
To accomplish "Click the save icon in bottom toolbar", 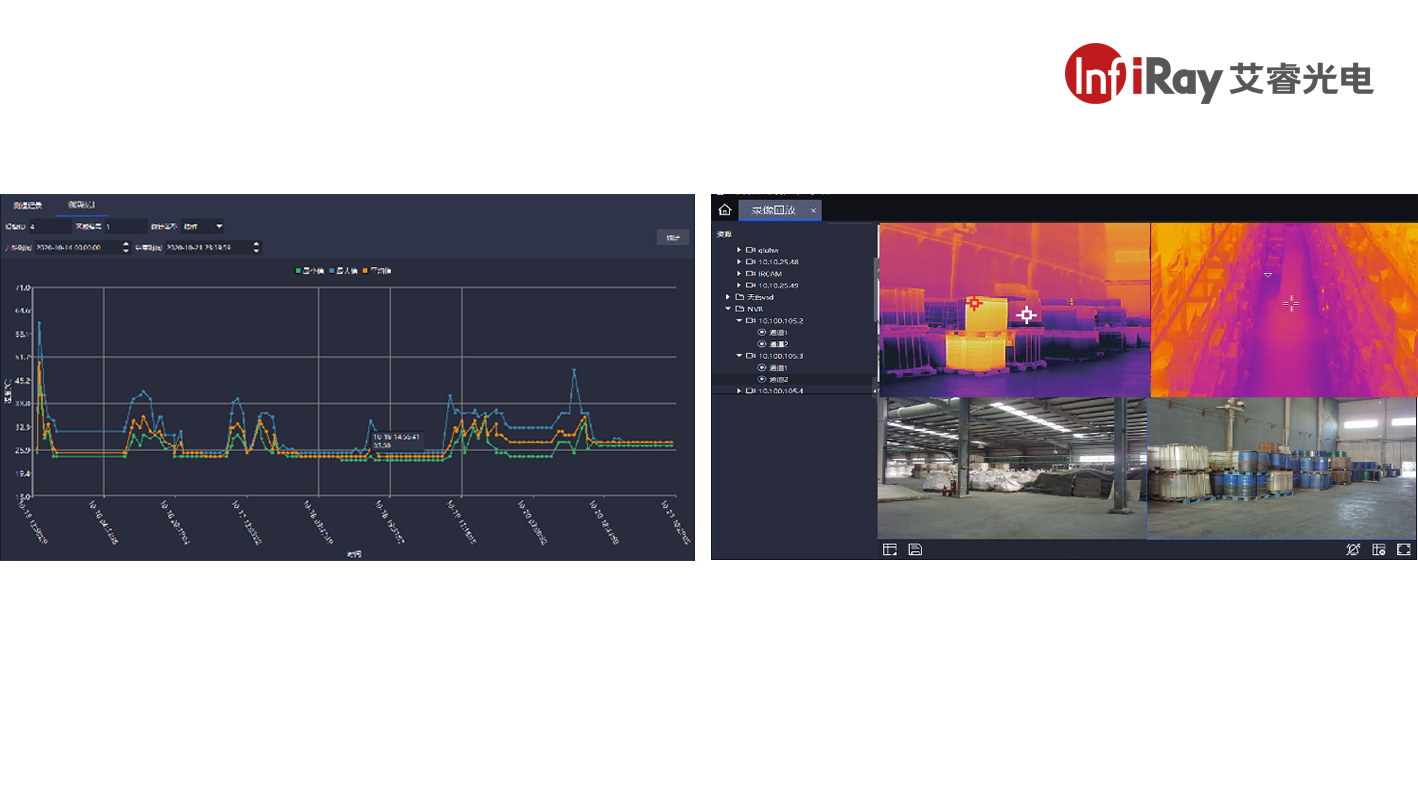I will click(915, 549).
